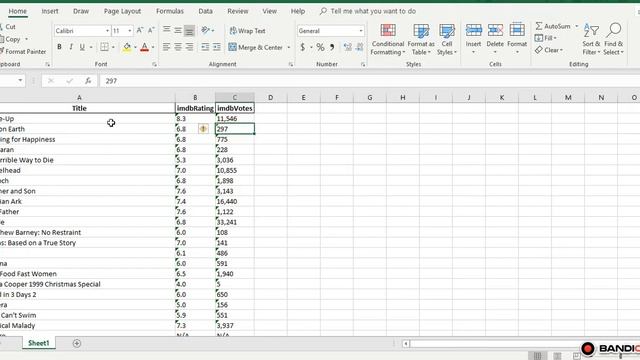Apply the yellow Fill Color
Viewport: 640px width, 360px height.
click(x=127, y=47)
